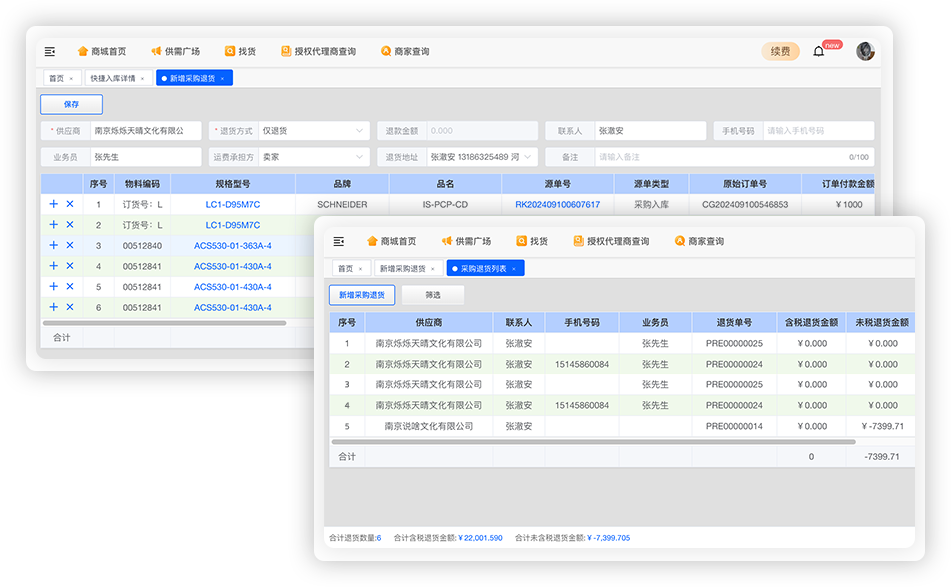Open the notification bell in the back window
951x587 pixels.
pos(819,51)
